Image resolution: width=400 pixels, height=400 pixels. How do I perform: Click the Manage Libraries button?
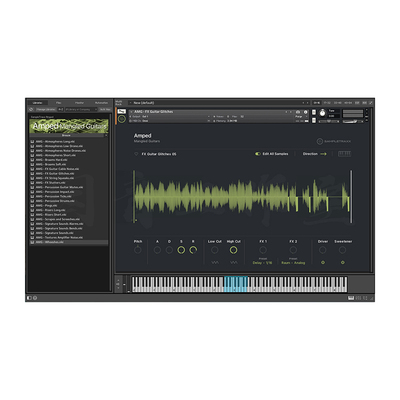click(46, 109)
